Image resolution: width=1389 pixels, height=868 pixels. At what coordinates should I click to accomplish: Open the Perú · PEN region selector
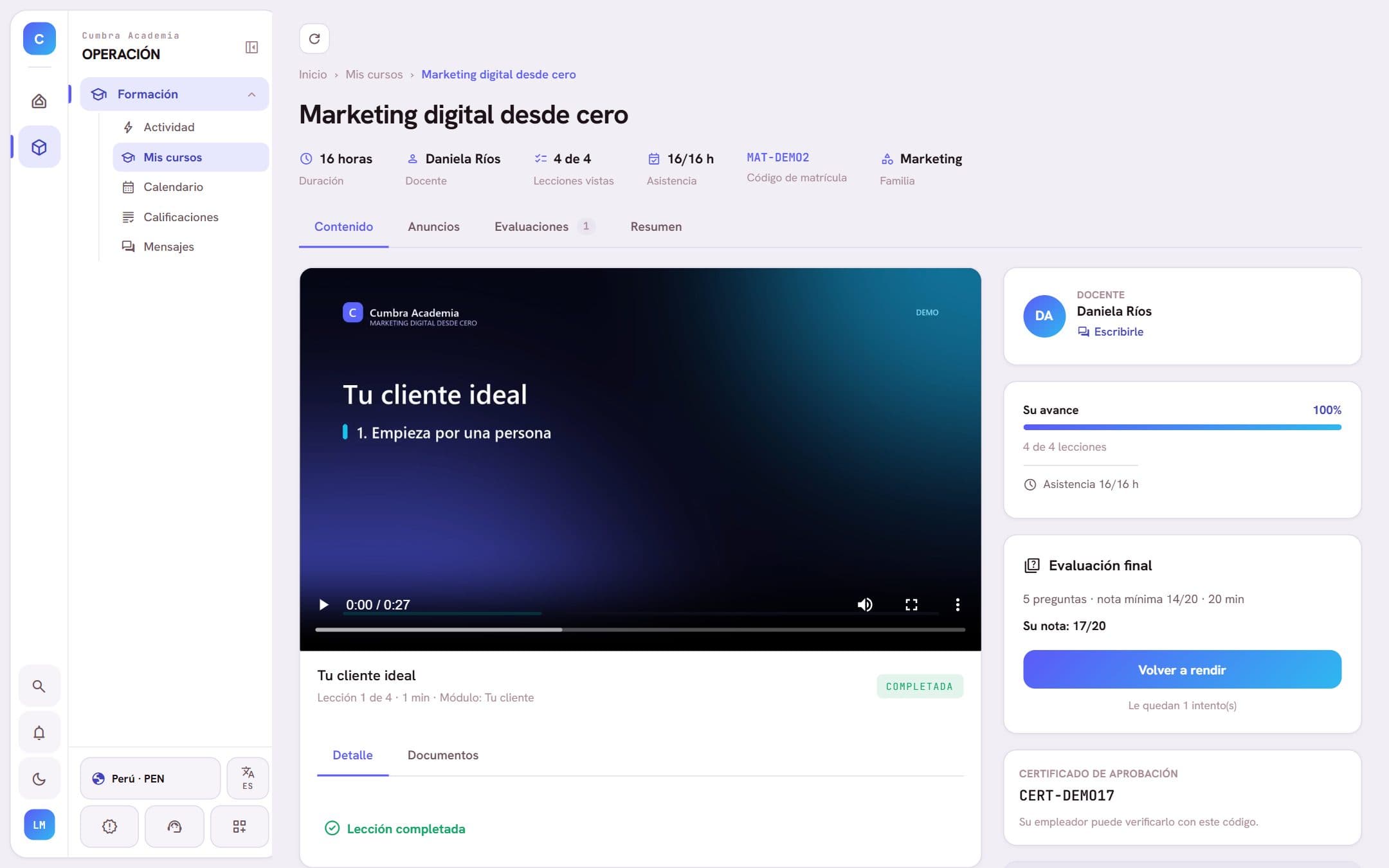point(150,778)
